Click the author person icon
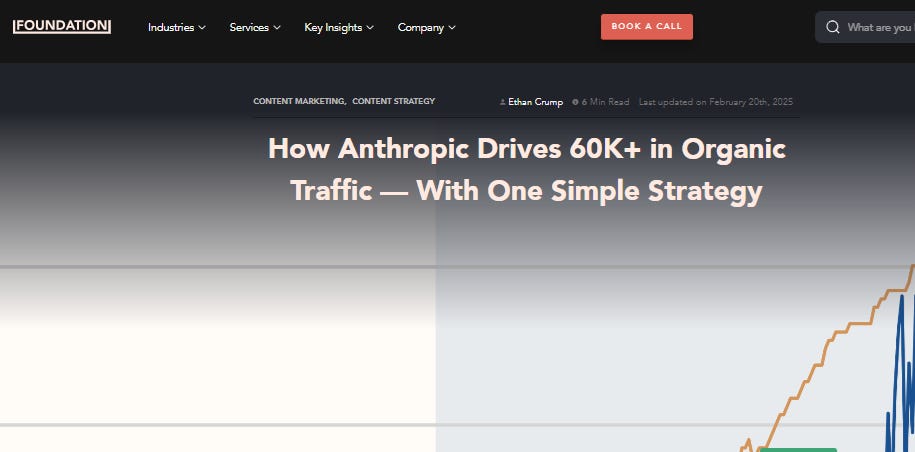Screen dimensions: 915x452 (502, 102)
